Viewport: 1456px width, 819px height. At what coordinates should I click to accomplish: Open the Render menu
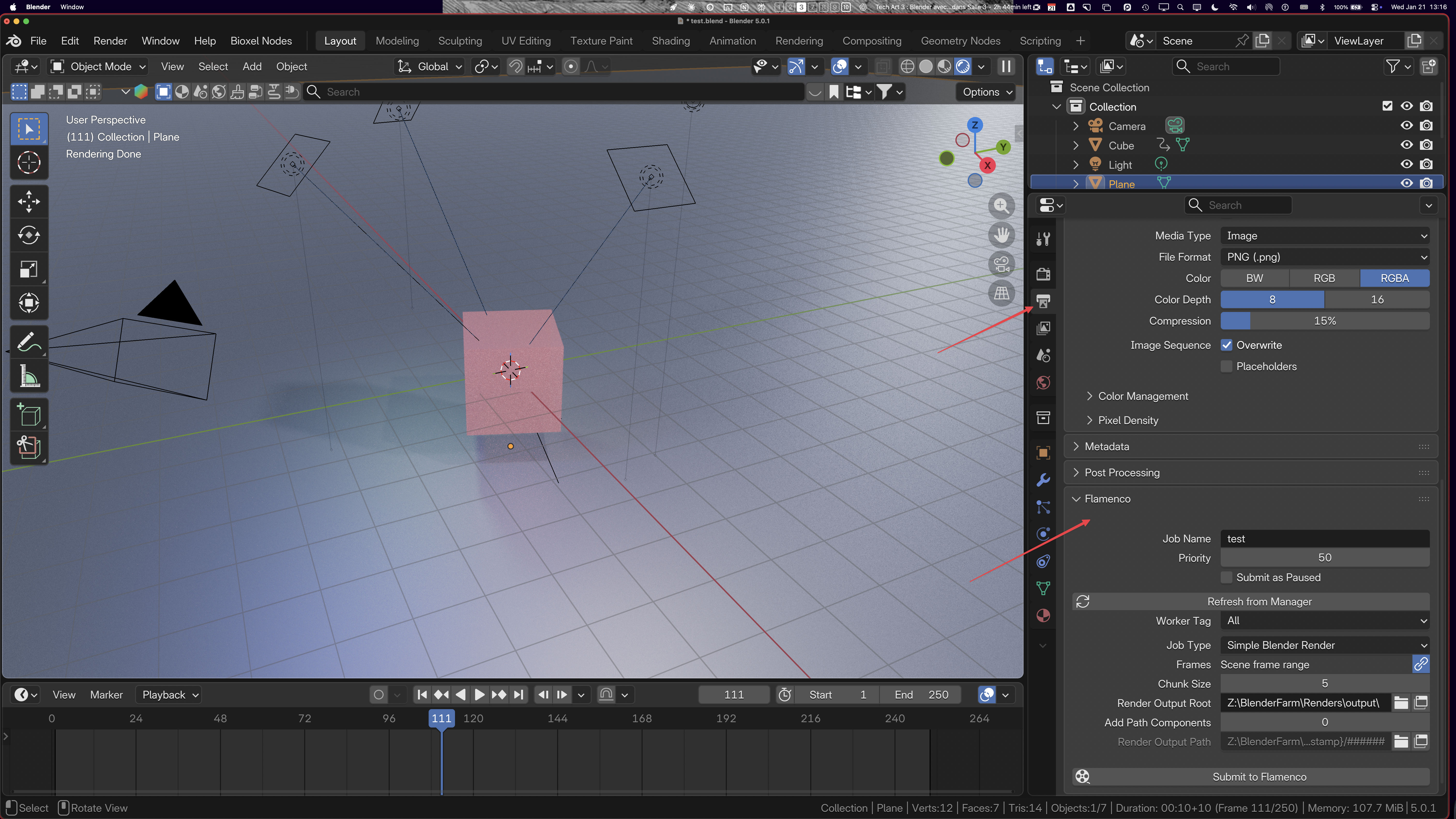(x=110, y=41)
